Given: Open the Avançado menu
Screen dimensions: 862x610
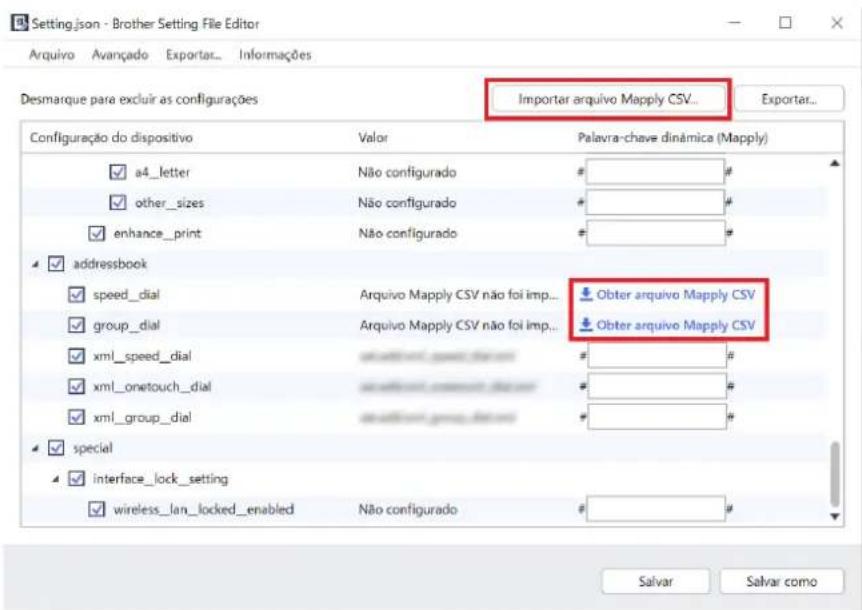Looking at the screenshot, I should pyautogui.click(x=120, y=55).
